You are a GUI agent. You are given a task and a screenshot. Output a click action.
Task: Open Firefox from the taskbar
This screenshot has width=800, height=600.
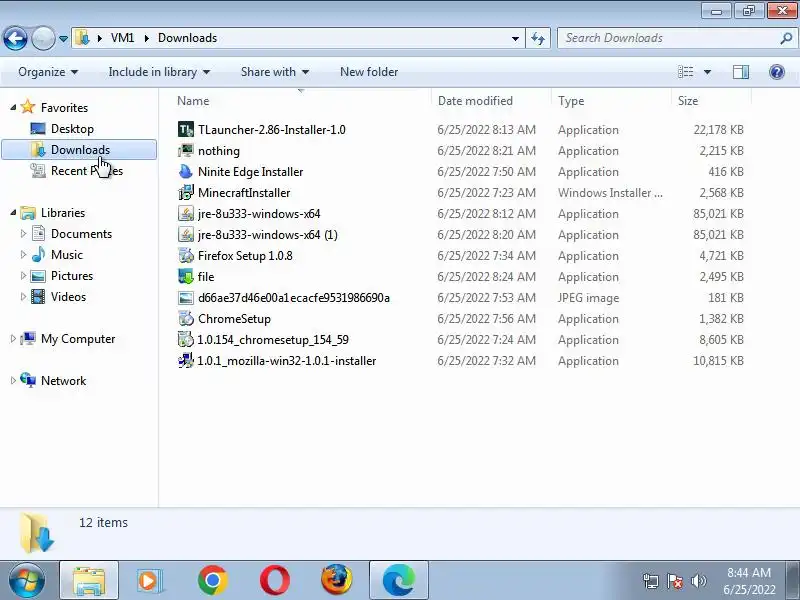[337, 580]
